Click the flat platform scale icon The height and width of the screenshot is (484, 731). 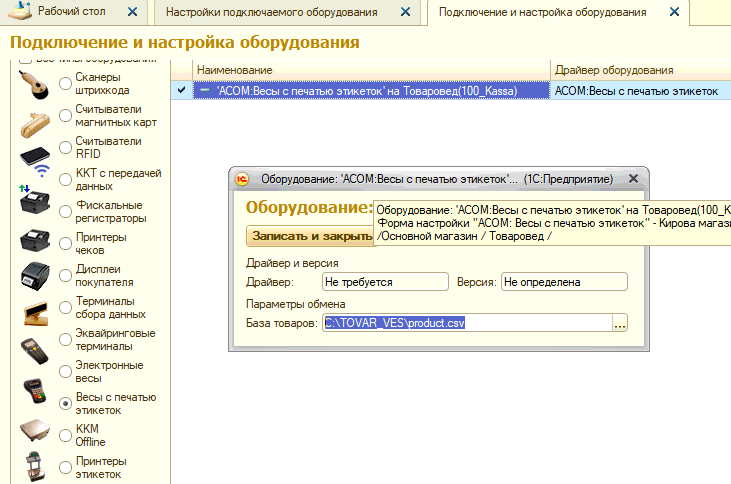coord(35,430)
